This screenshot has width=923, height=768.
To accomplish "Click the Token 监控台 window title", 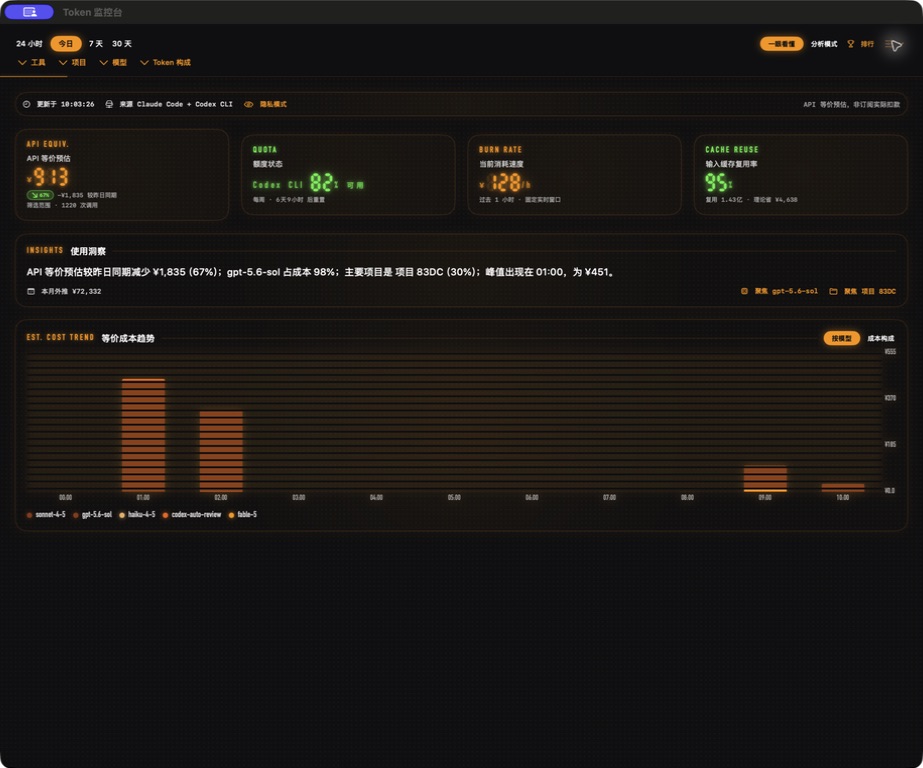I will pyautogui.click(x=92, y=12).
